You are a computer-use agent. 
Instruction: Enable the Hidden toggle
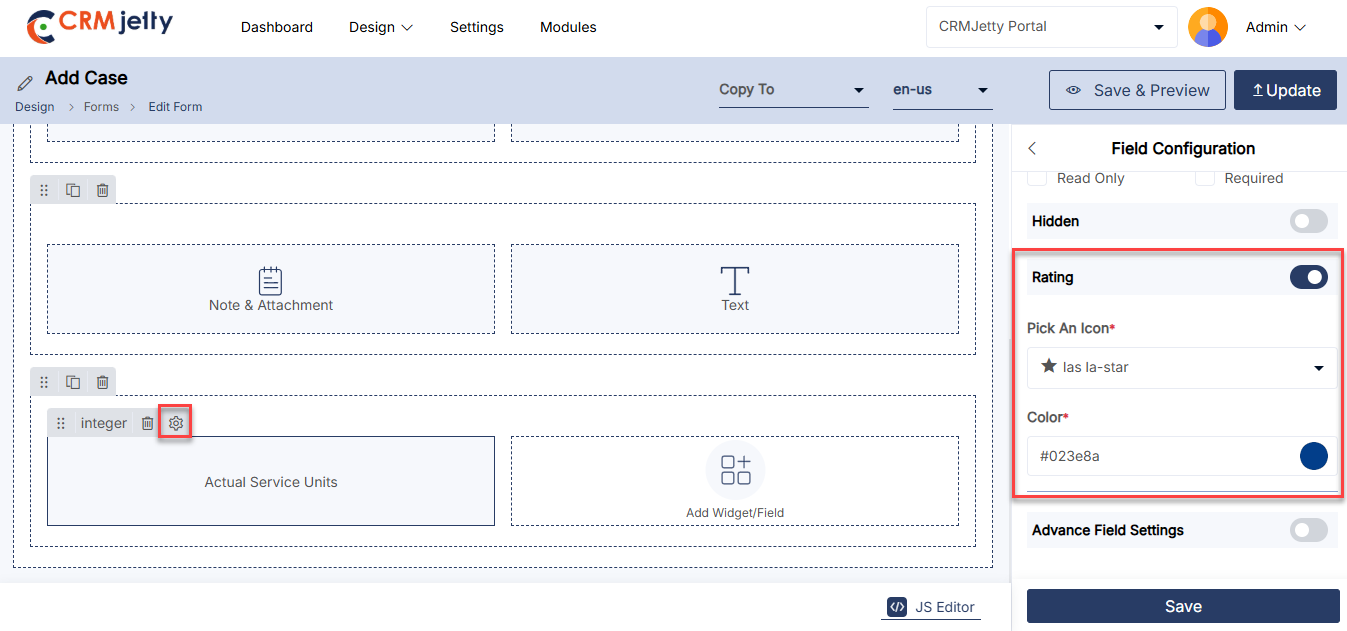click(x=1308, y=221)
